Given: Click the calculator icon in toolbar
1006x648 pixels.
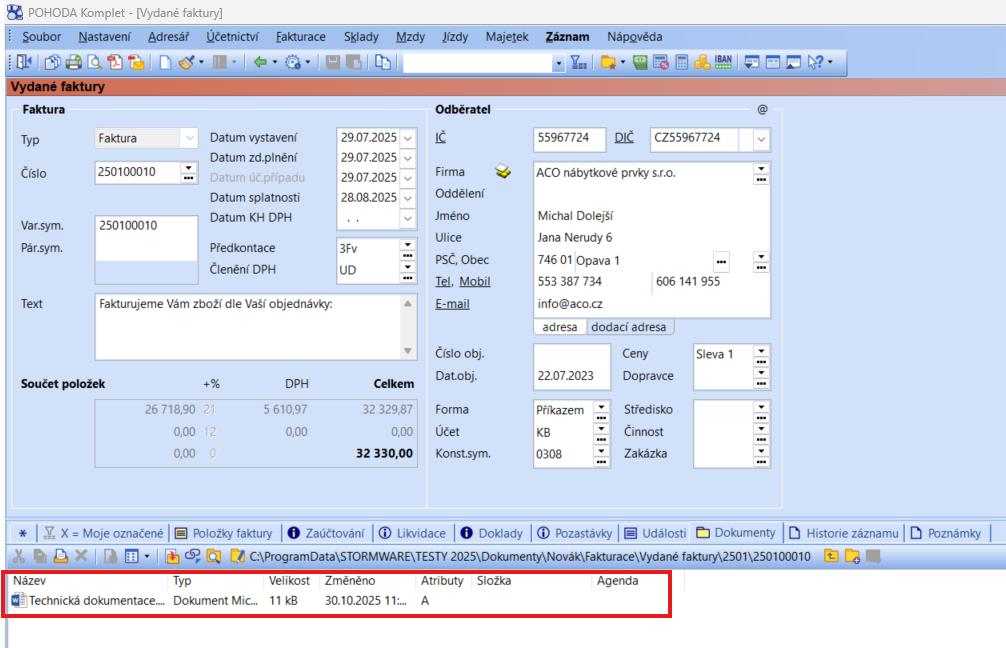Looking at the screenshot, I should [682, 63].
